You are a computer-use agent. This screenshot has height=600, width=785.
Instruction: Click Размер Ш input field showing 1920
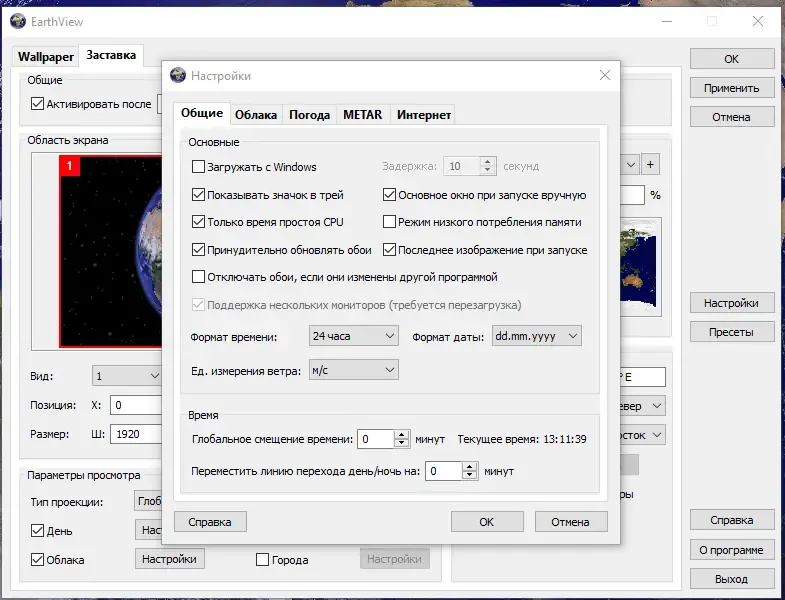(137, 434)
